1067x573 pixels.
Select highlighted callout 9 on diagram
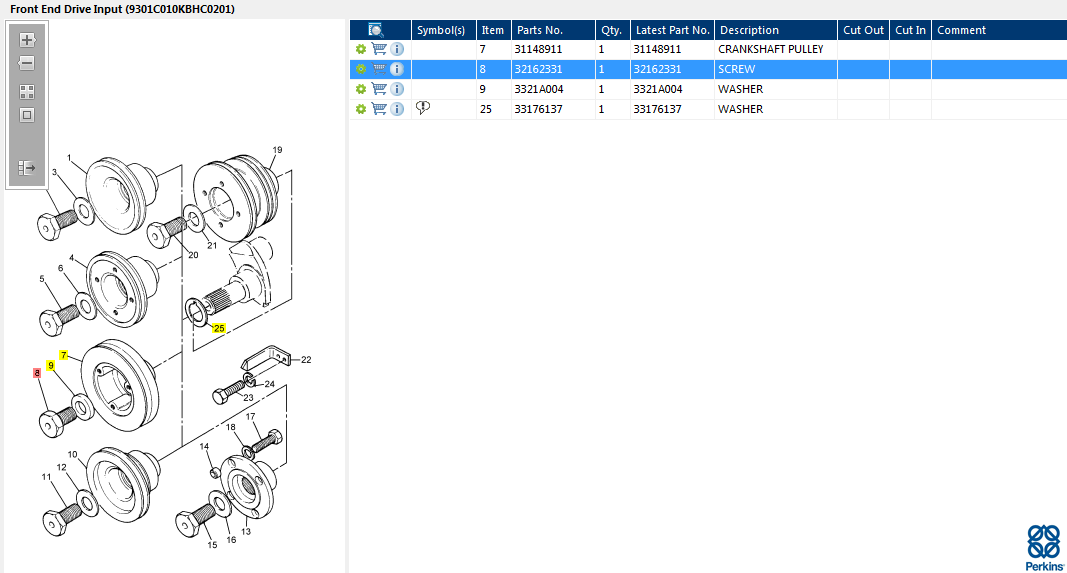[50, 365]
